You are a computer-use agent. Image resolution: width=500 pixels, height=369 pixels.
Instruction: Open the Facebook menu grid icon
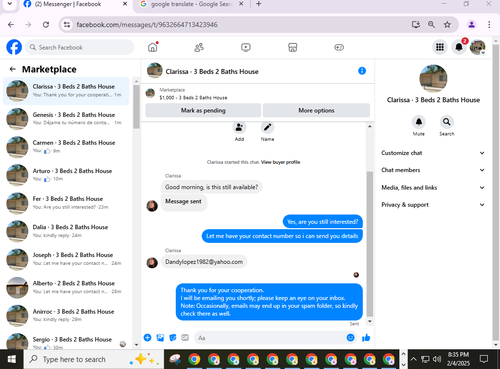pos(440,47)
